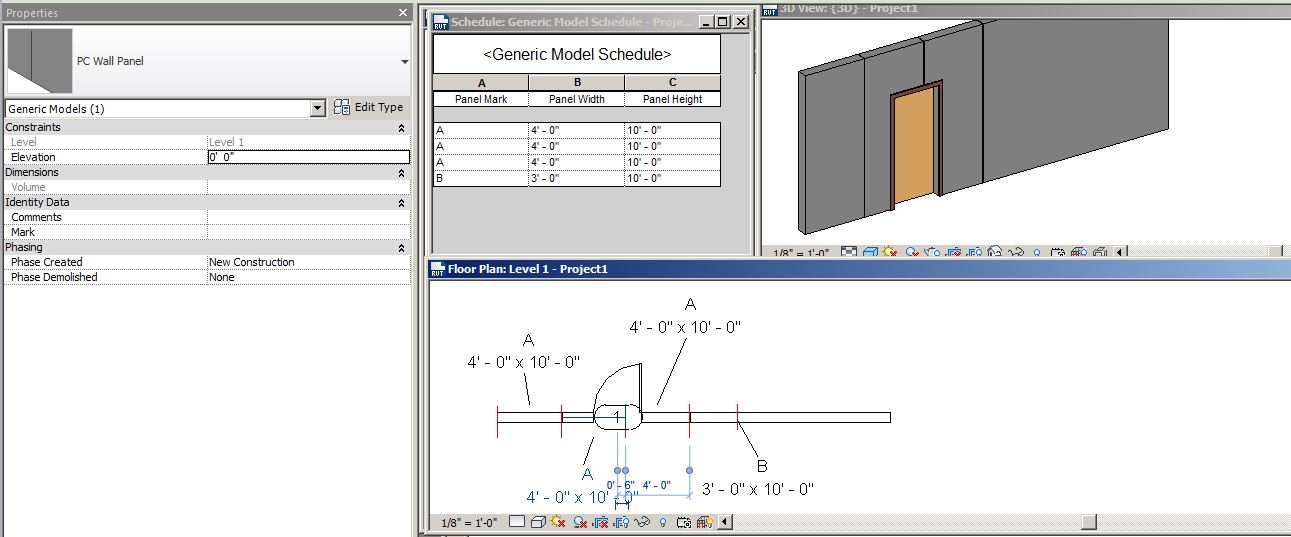
Task: Open the PC Wall Panel type selector dropdown
Action: [405, 61]
